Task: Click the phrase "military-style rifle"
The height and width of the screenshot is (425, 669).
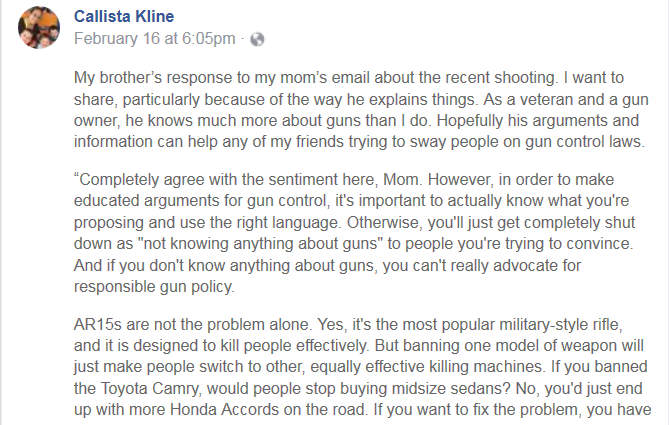Action: point(576,329)
